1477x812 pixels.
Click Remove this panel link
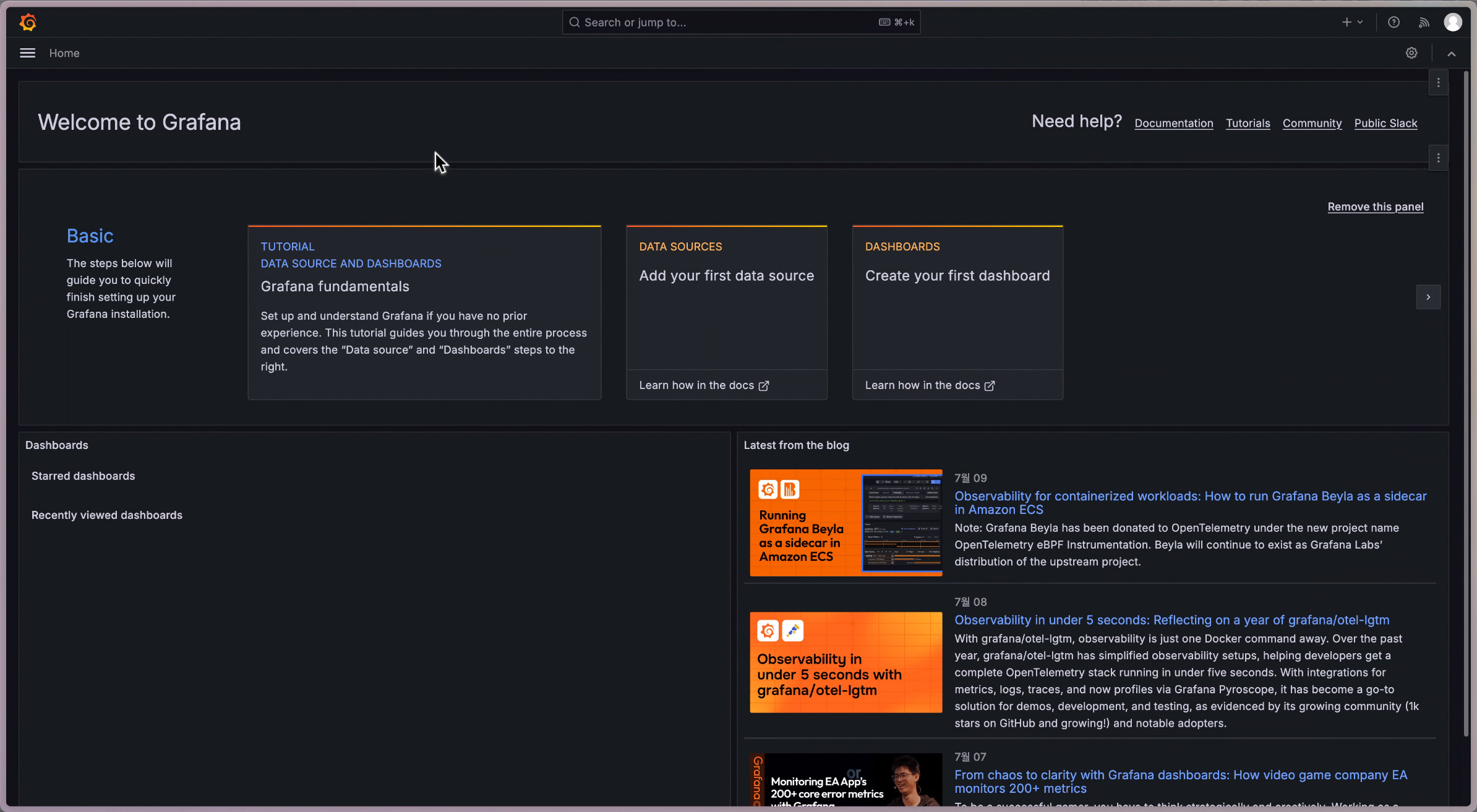point(1375,207)
